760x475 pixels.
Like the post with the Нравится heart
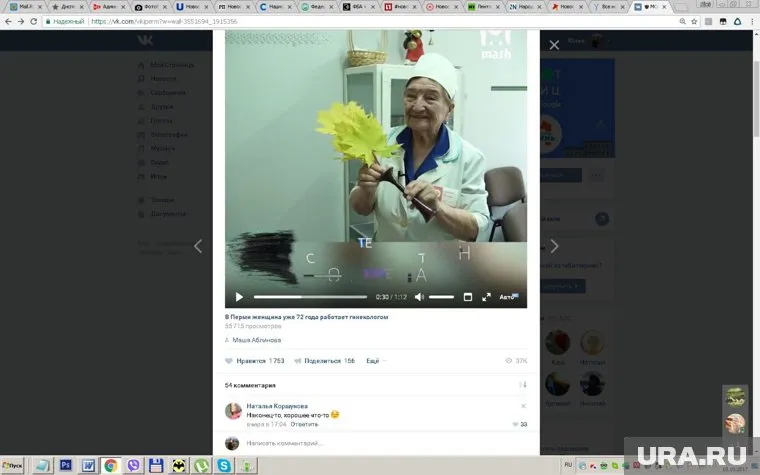254,361
